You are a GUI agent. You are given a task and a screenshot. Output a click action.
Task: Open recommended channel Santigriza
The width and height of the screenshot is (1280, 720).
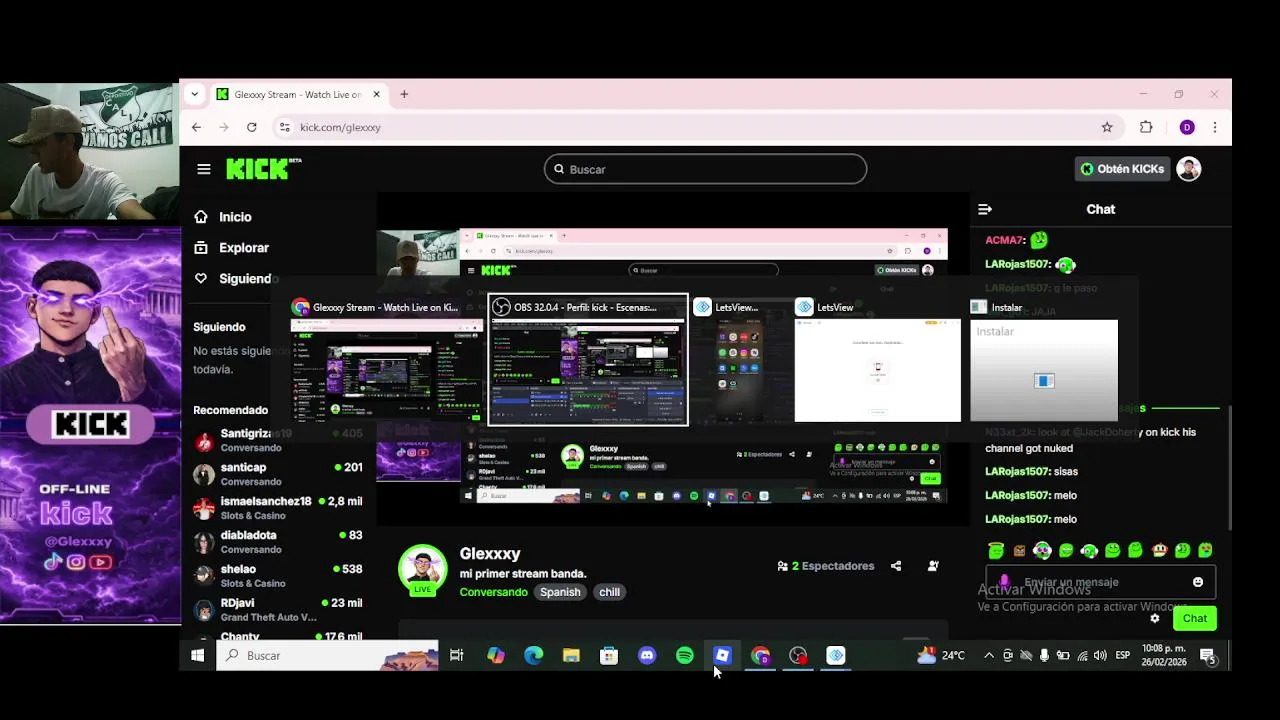click(x=278, y=440)
